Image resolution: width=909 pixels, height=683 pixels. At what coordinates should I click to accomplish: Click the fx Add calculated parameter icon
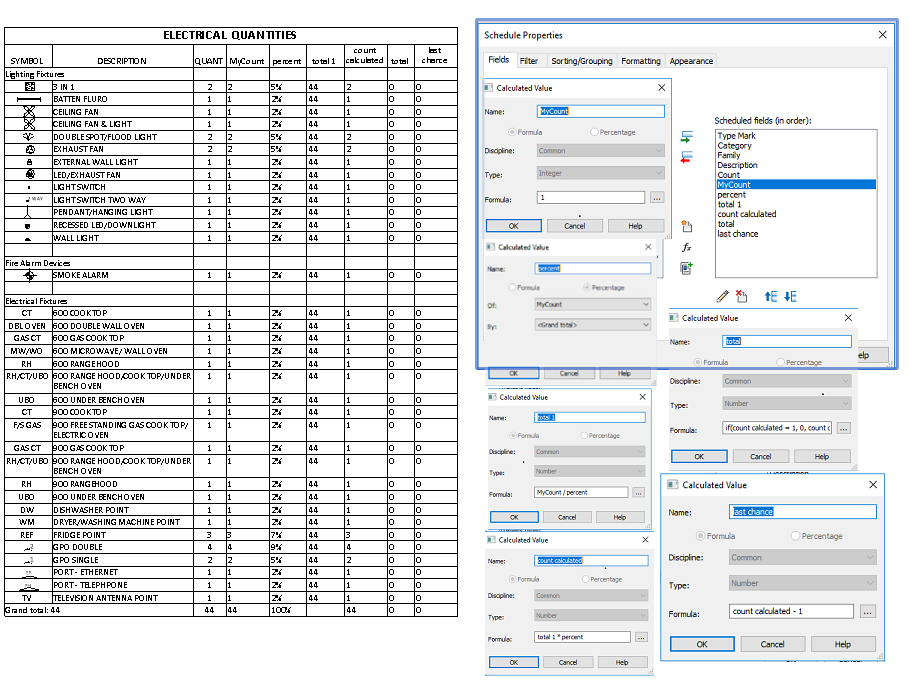(x=686, y=248)
